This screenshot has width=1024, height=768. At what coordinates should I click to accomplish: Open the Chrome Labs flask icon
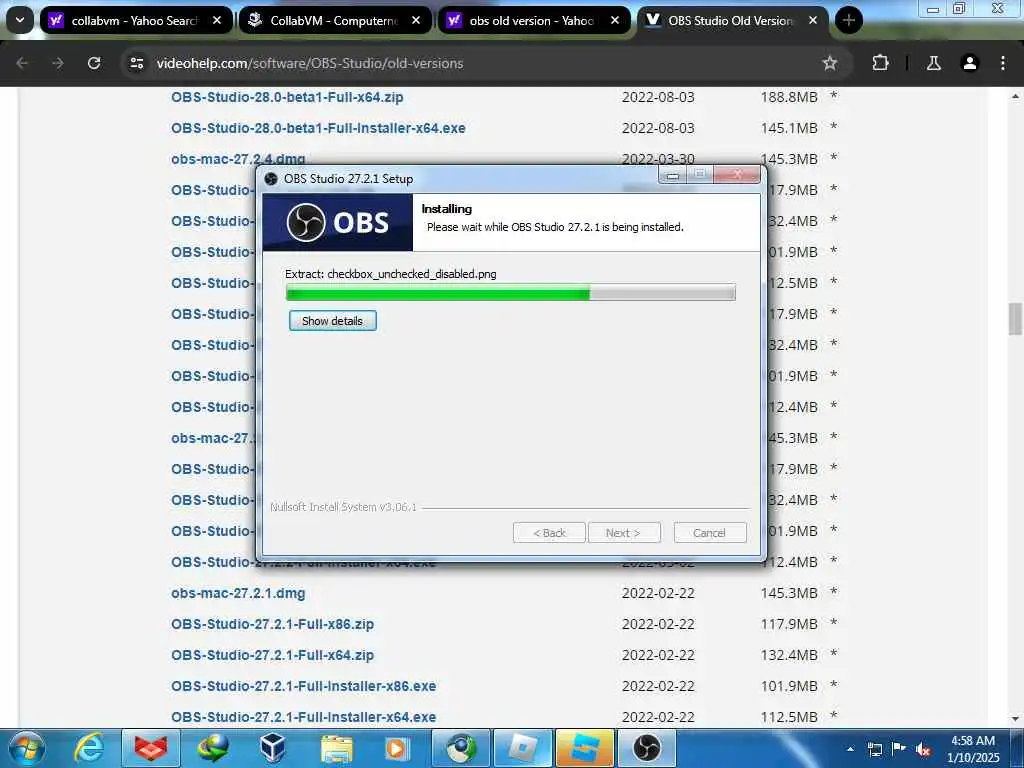(934, 63)
